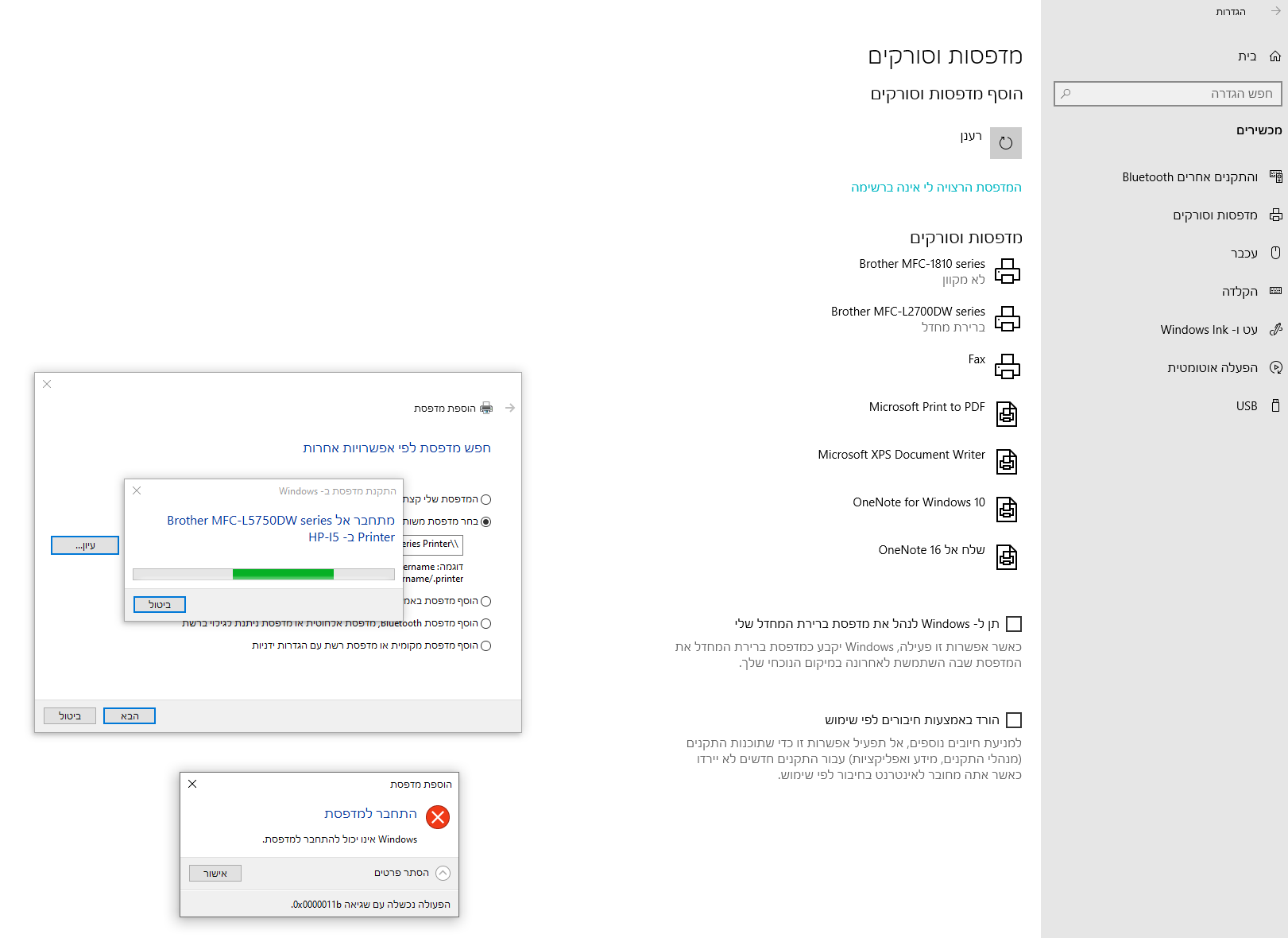Select add printer using address radio option
Image resolution: width=1288 pixels, height=938 pixels.
tap(486, 602)
